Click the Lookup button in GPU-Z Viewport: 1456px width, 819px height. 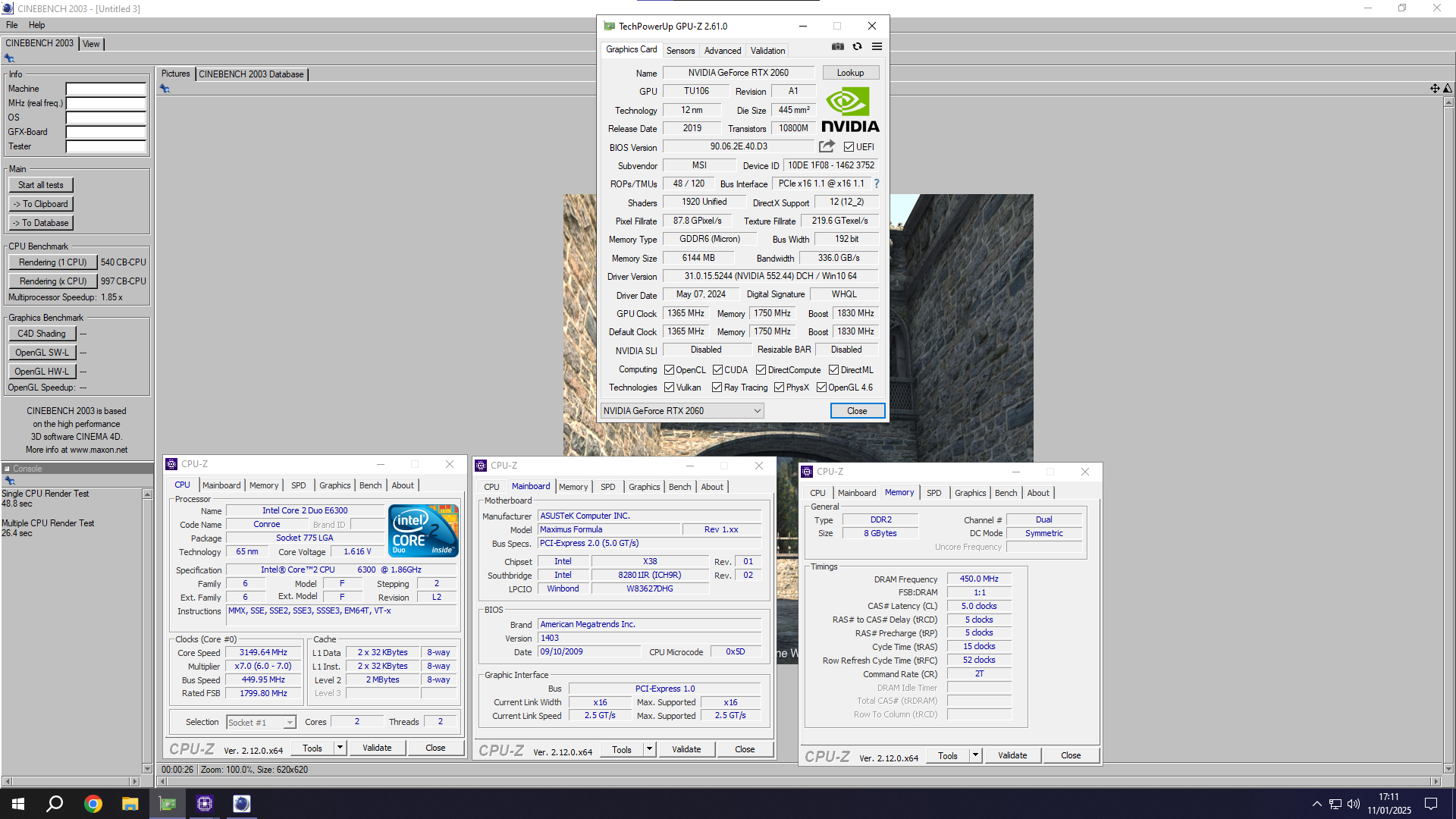pos(850,73)
